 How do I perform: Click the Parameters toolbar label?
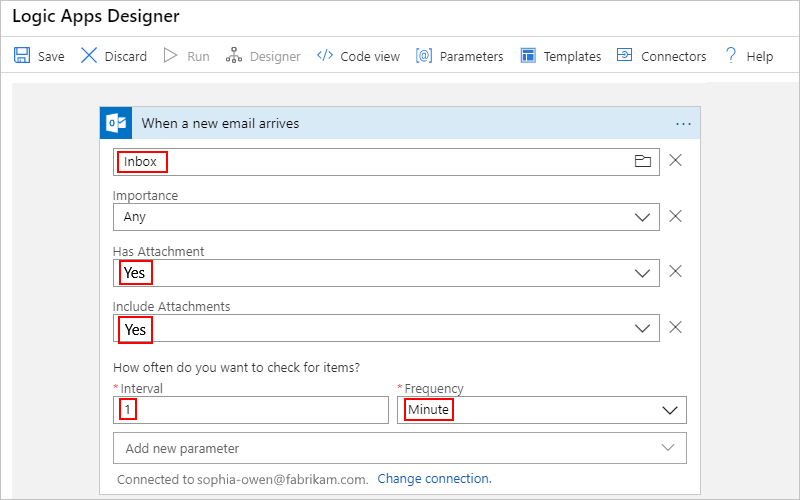pyautogui.click(x=471, y=56)
